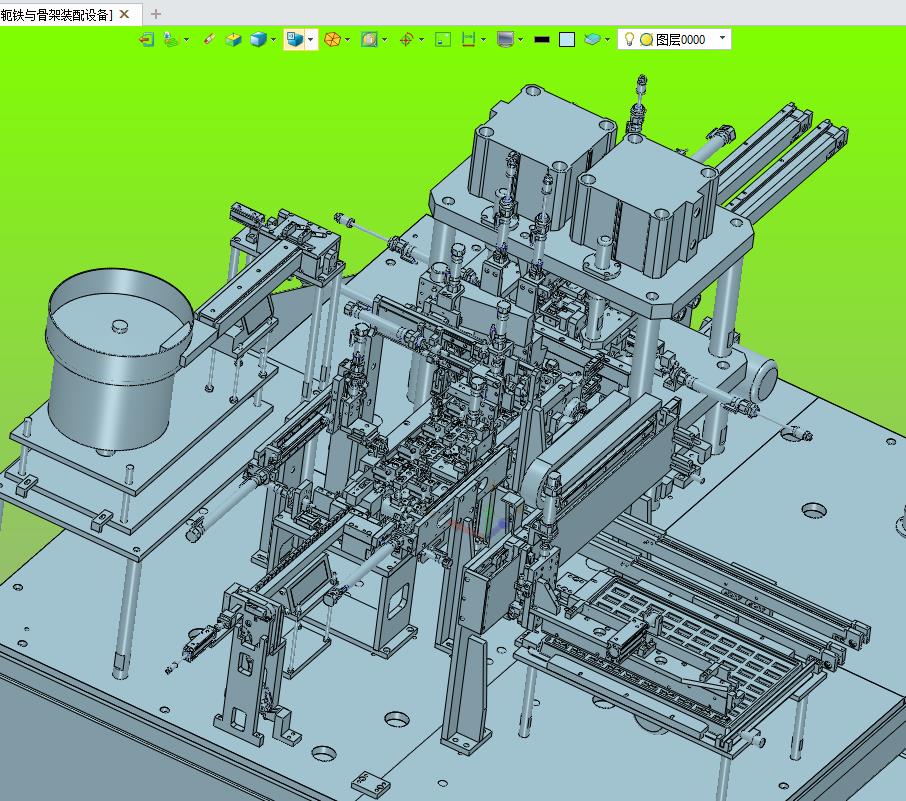The image size is (906, 801).
Task: Click the yellow-top box view icon
Action: point(233,39)
